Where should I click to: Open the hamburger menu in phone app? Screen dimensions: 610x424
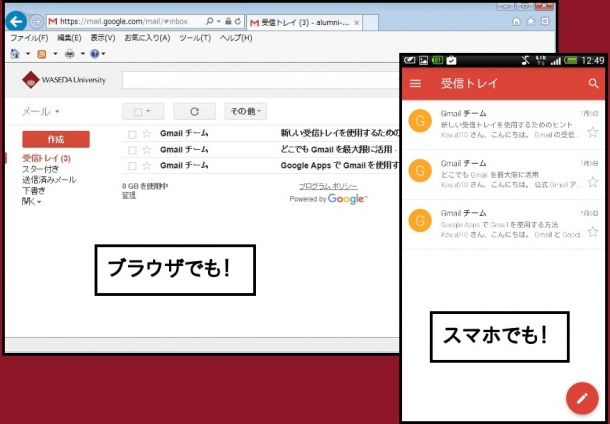click(415, 83)
